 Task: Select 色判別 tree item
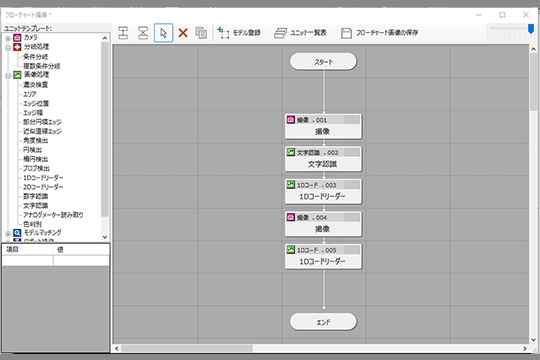pos(32,224)
